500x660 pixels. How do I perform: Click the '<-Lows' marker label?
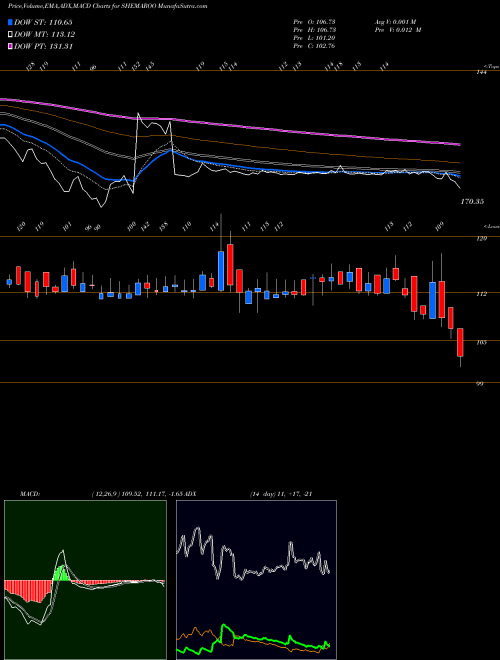(491, 226)
